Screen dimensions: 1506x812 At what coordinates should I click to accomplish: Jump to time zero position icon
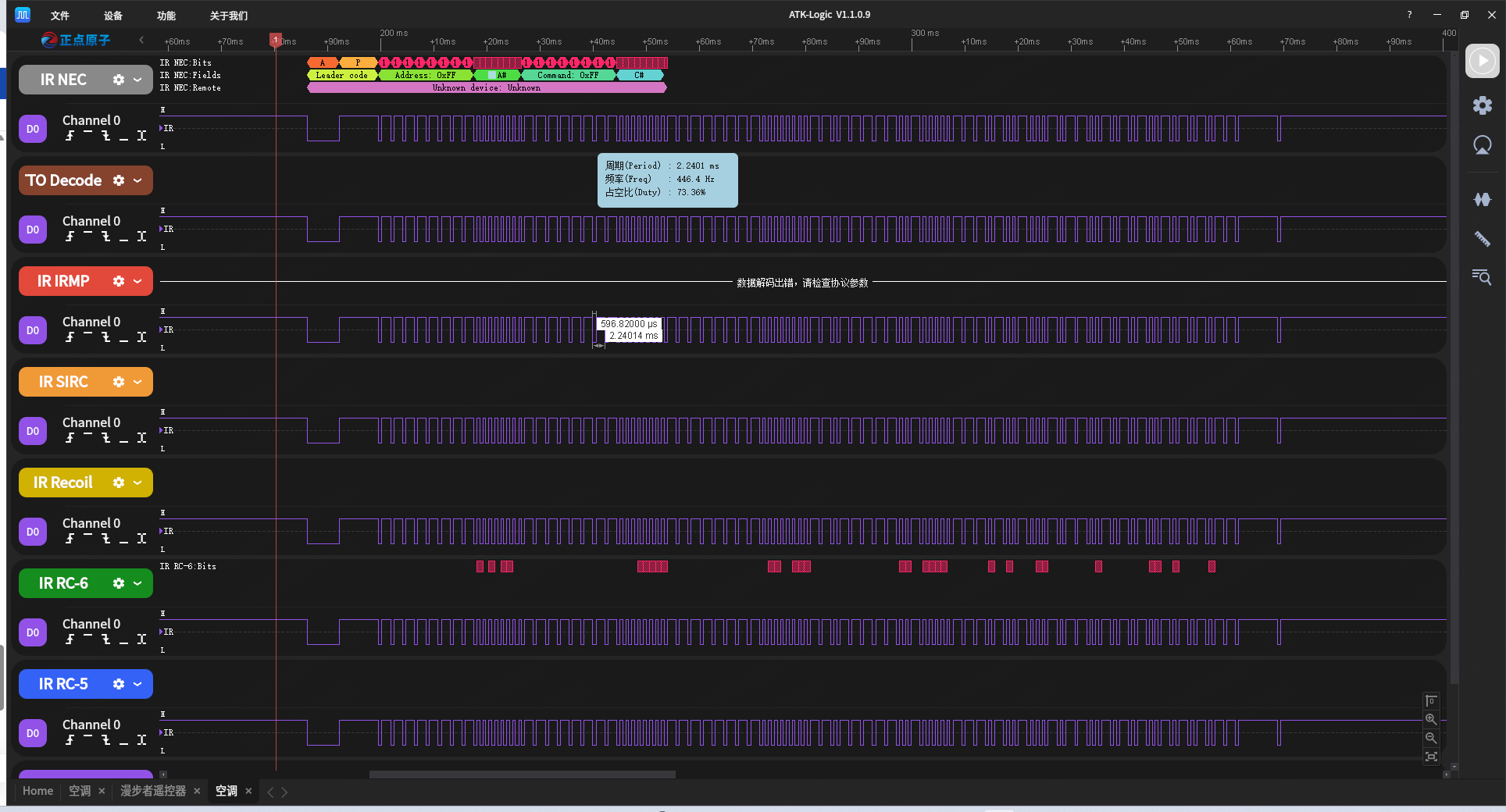1431,700
